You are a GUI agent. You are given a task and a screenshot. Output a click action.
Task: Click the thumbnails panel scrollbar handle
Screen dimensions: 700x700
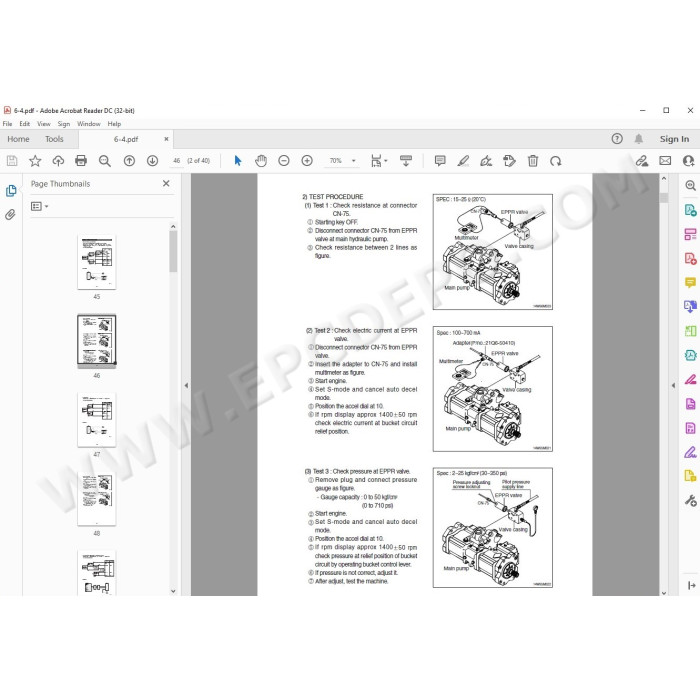click(173, 251)
